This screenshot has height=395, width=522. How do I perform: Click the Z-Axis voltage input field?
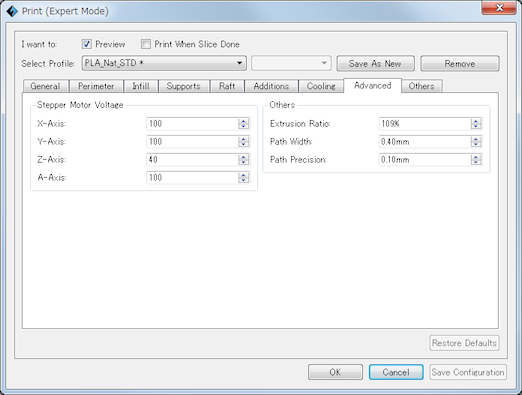coord(193,160)
